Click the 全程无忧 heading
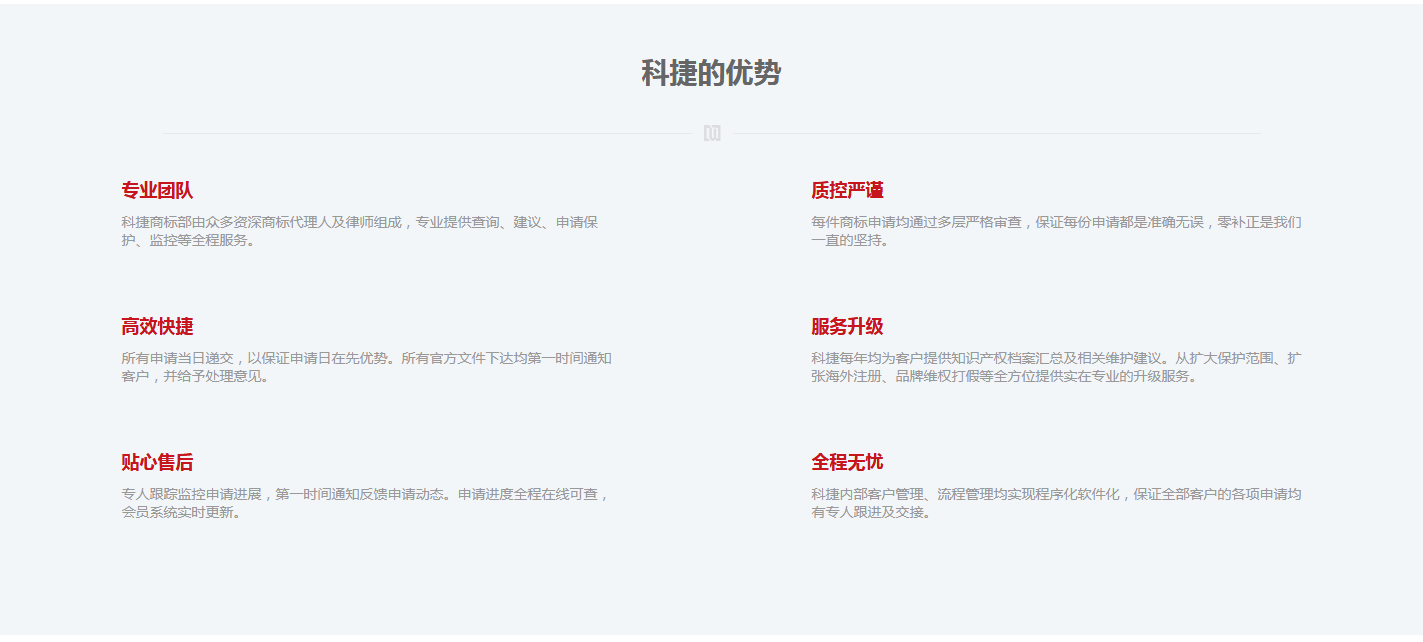The image size is (1423, 642). (847, 462)
